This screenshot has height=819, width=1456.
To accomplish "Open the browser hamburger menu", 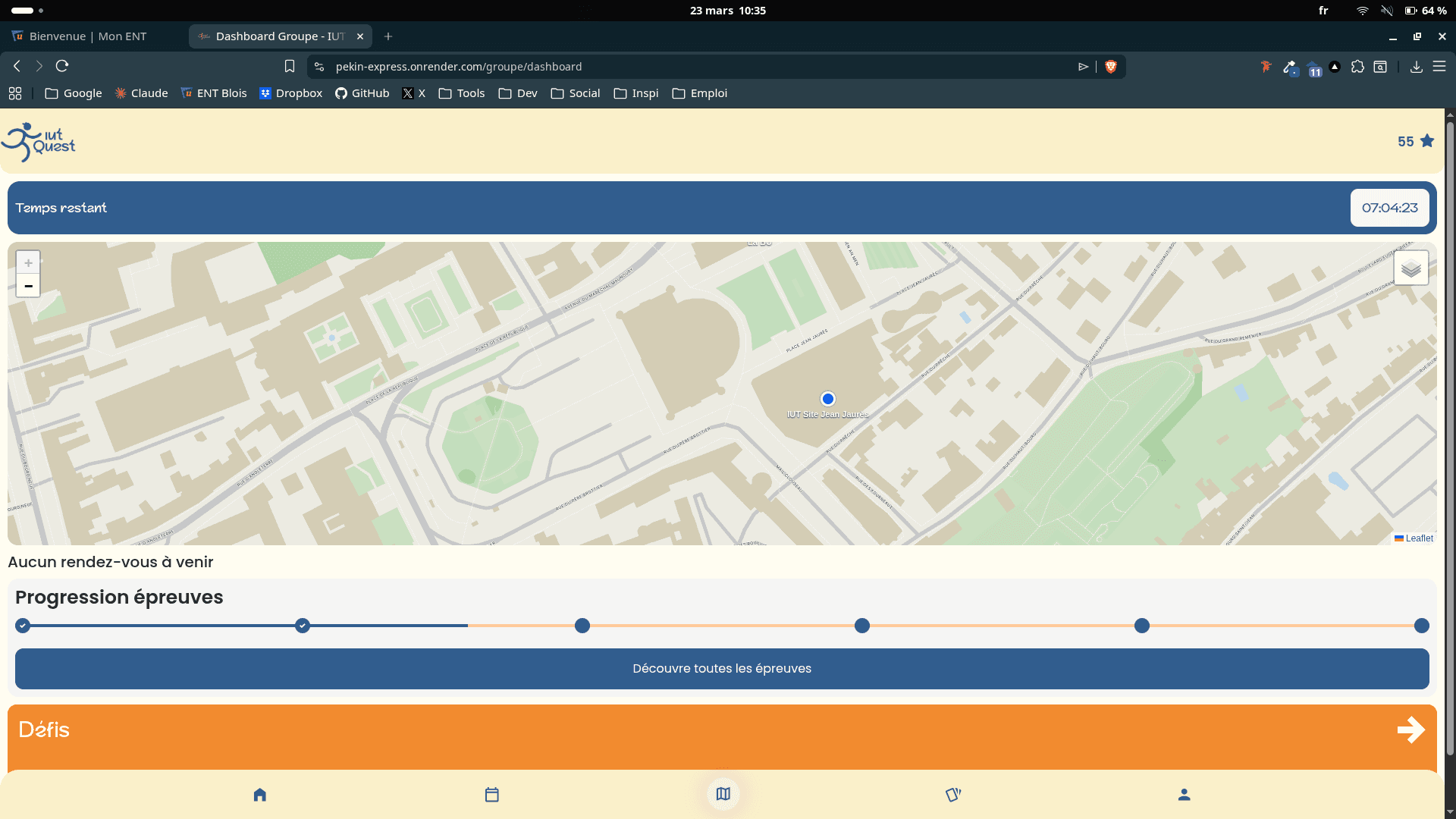I will [1439, 67].
